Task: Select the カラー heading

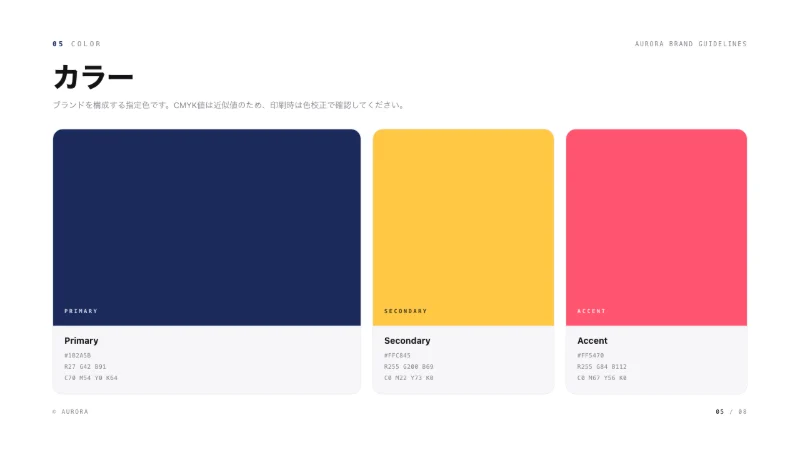Action: [x=93, y=78]
